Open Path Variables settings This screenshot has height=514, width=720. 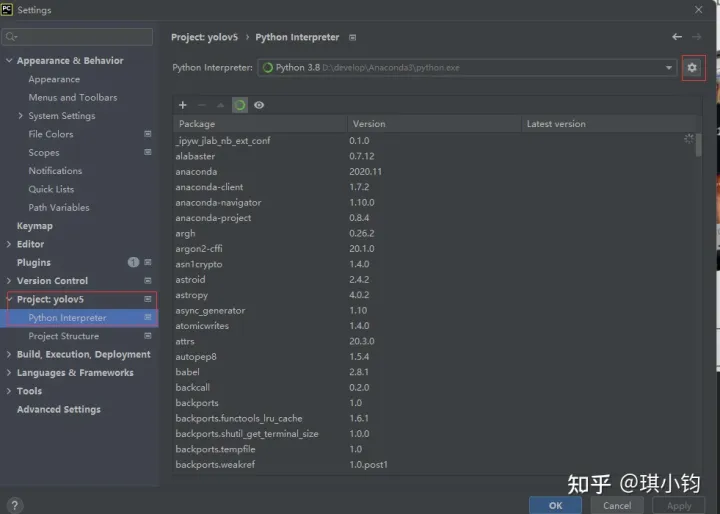click(x=59, y=207)
